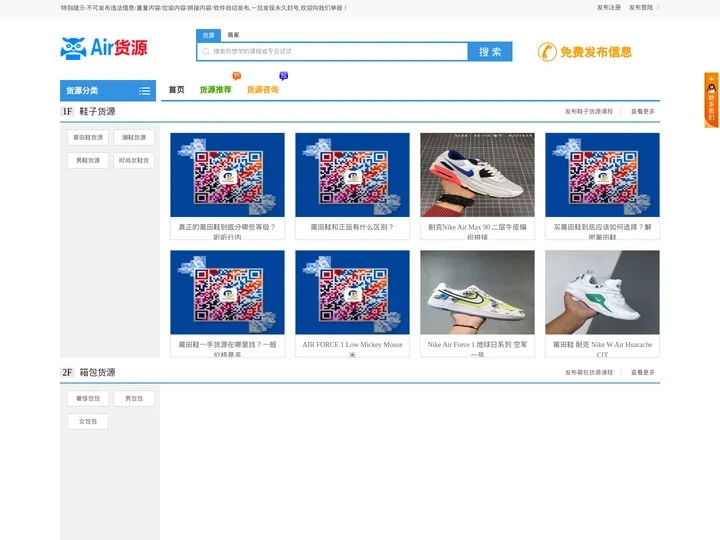Expand the 货源分类 category bar
The height and width of the screenshot is (540, 720).
[x=108, y=90]
